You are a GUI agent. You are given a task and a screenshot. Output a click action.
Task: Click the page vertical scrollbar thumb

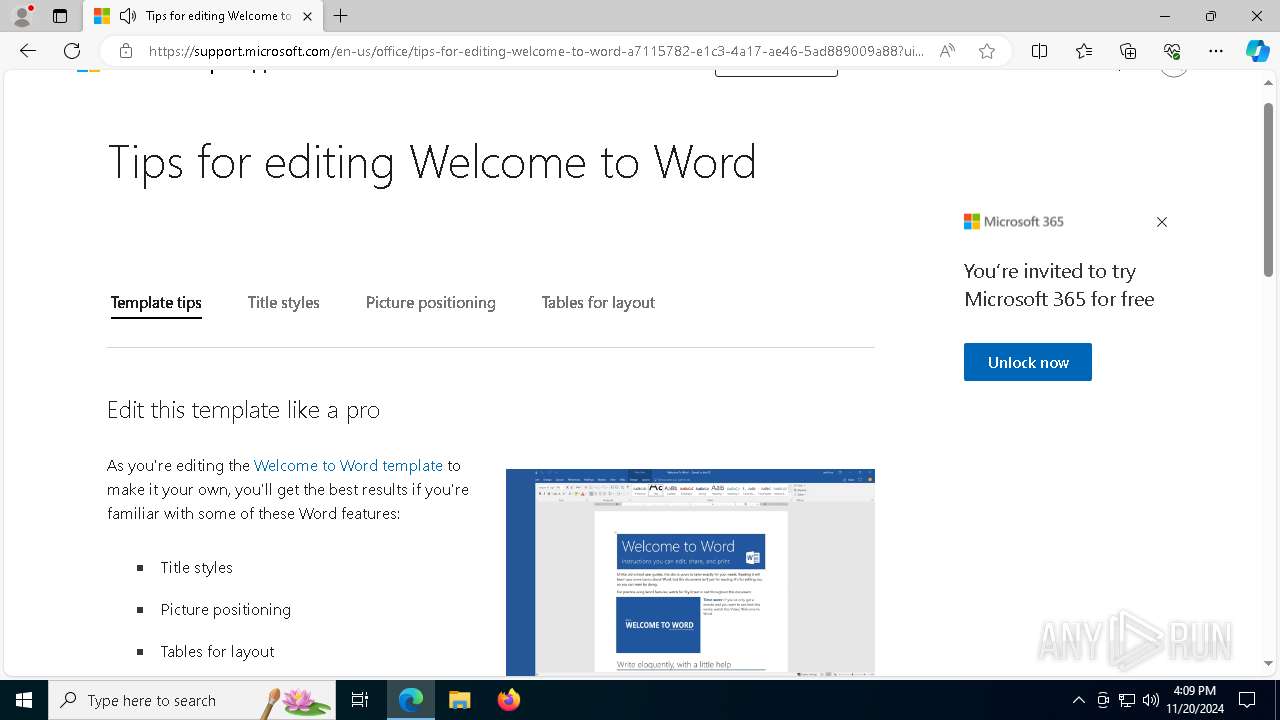[1269, 190]
